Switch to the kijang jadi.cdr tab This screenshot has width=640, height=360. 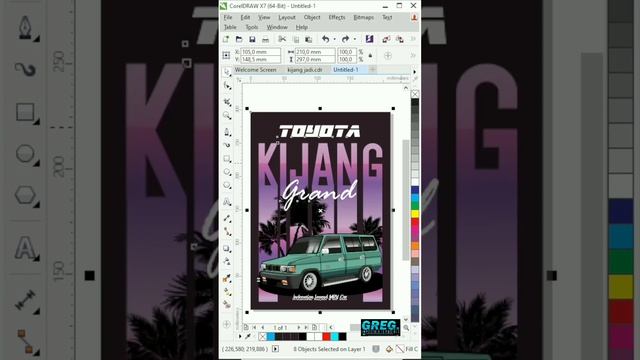coord(304,70)
